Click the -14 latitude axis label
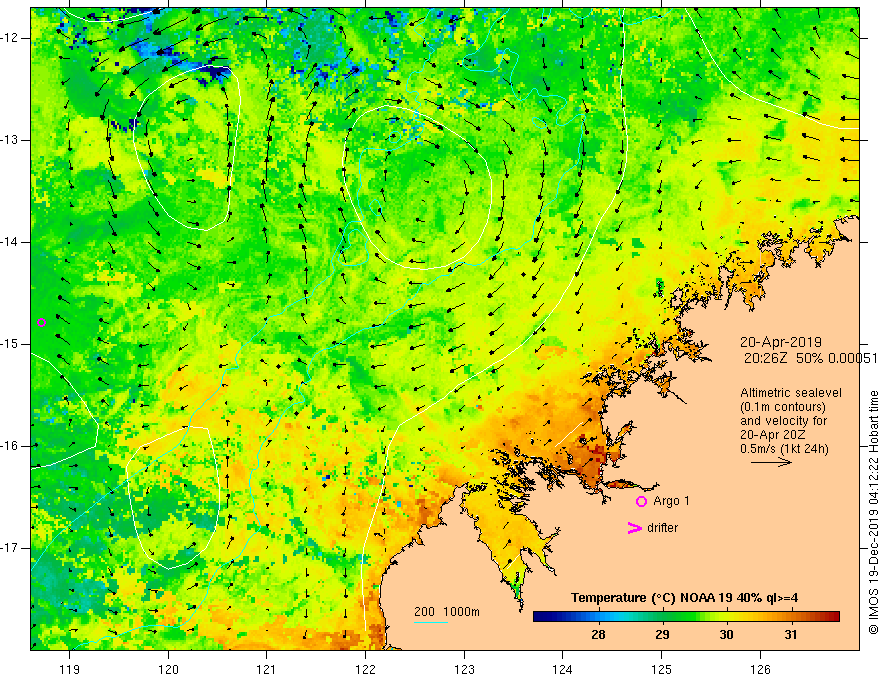The width and height of the screenshot is (880, 680). [10, 242]
